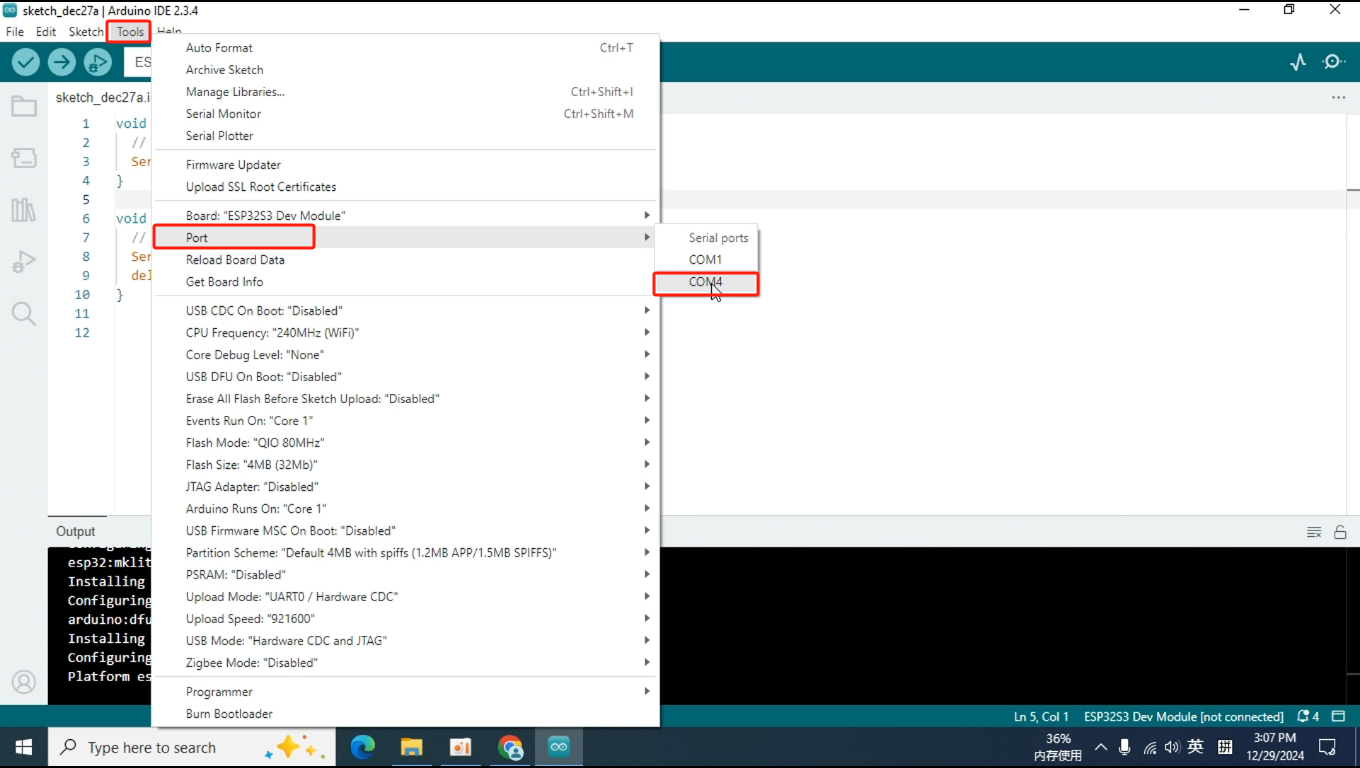
Task: Clear the Output panel with lines icon
Action: (1314, 532)
